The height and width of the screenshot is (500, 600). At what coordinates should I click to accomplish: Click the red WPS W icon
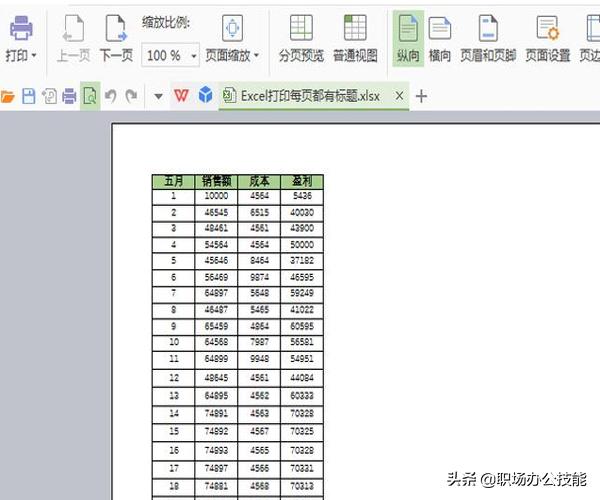click(181, 96)
